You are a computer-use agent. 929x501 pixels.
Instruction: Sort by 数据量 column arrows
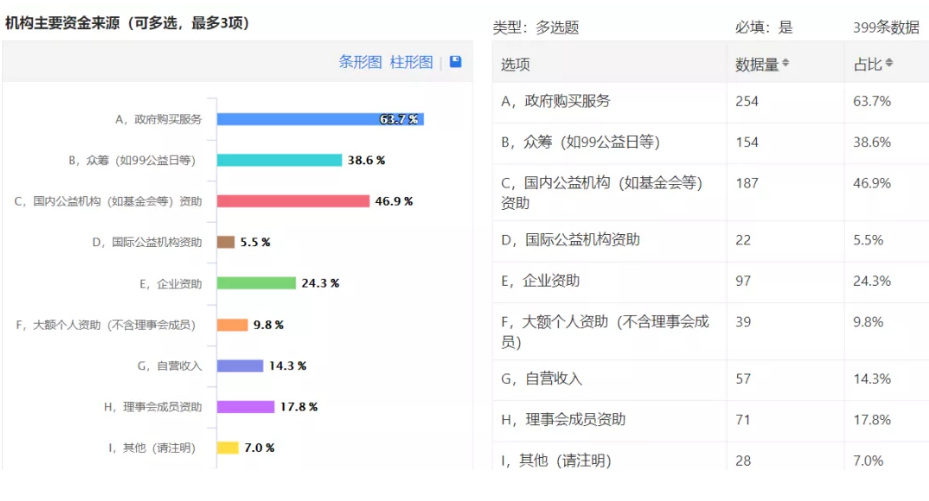point(785,64)
